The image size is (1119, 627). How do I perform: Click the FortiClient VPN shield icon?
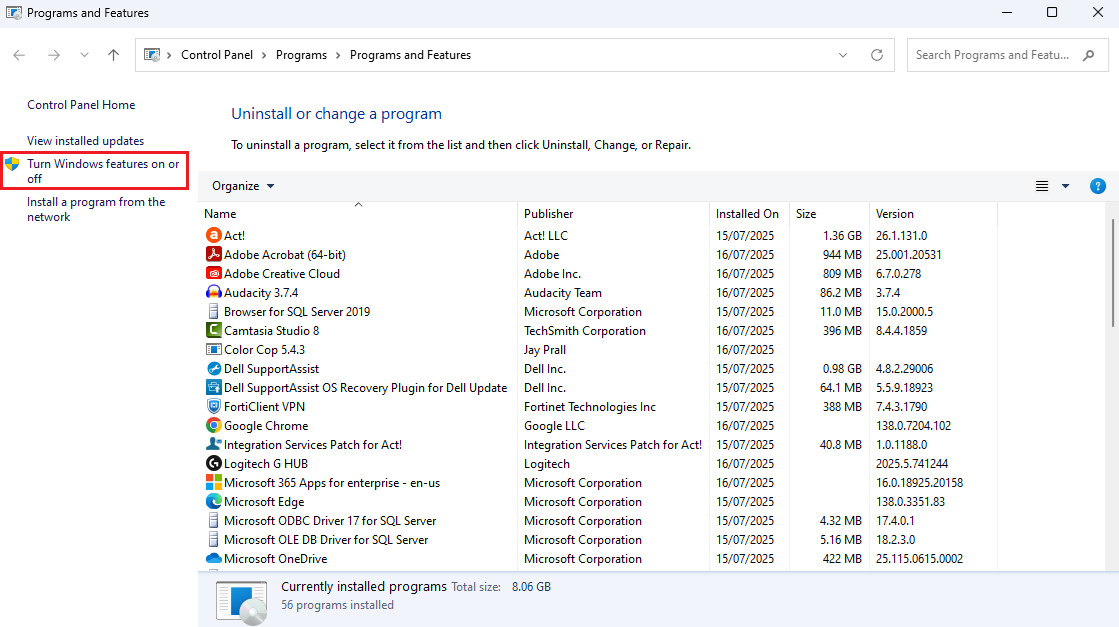pyautogui.click(x=213, y=407)
